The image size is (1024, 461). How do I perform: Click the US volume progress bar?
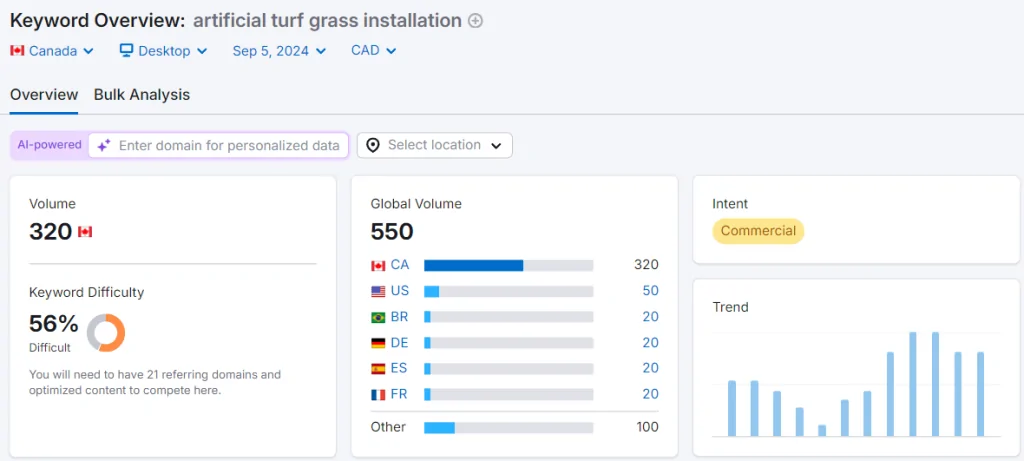coord(509,291)
